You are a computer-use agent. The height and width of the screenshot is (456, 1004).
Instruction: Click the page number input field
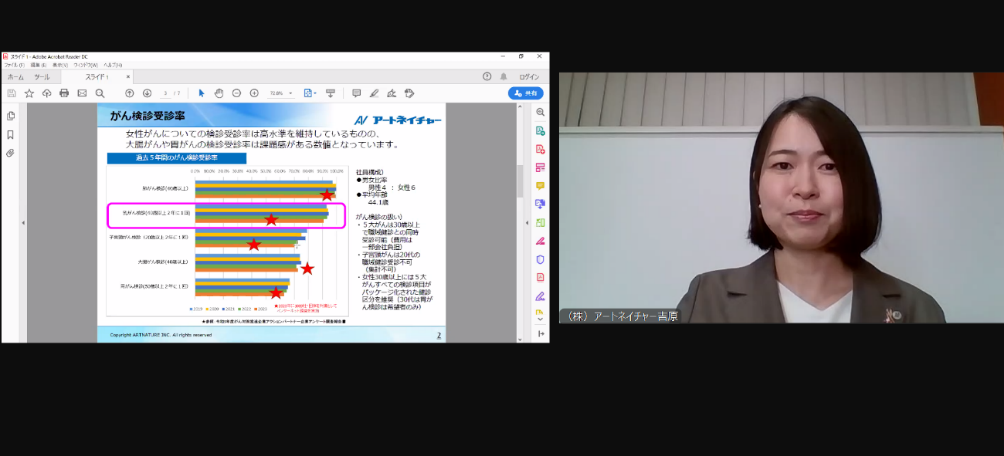(x=166, y=93)
